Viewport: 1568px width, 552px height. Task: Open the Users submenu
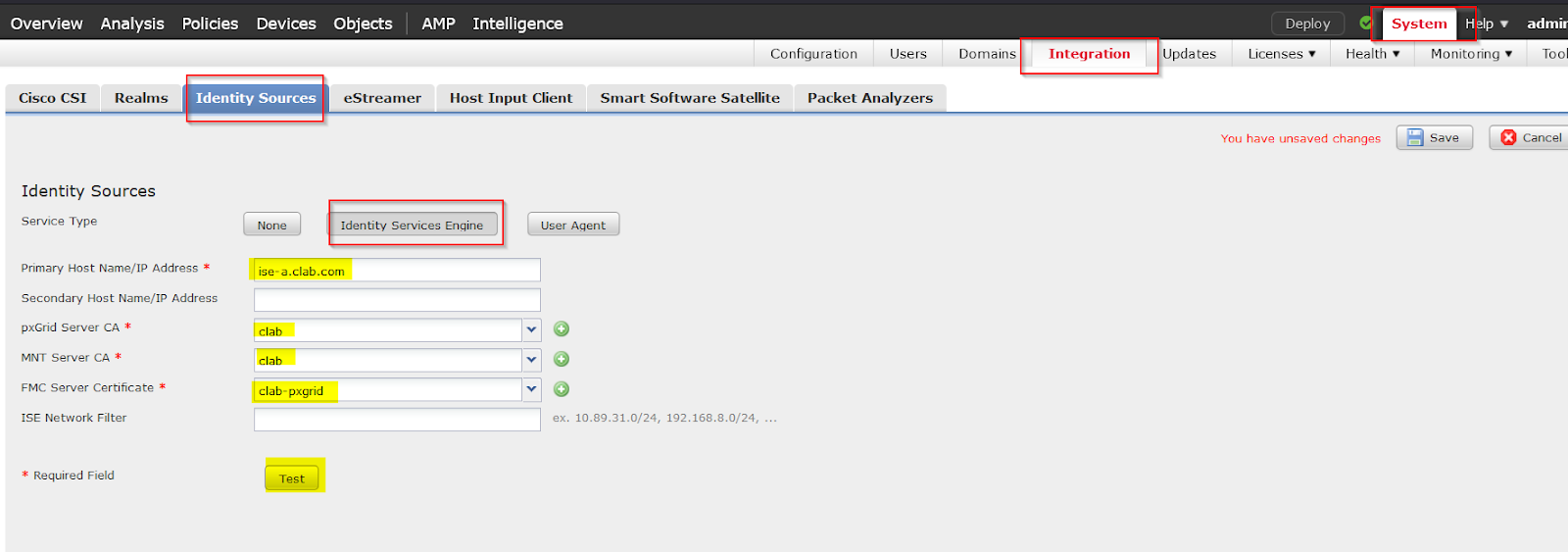point(907,54)
